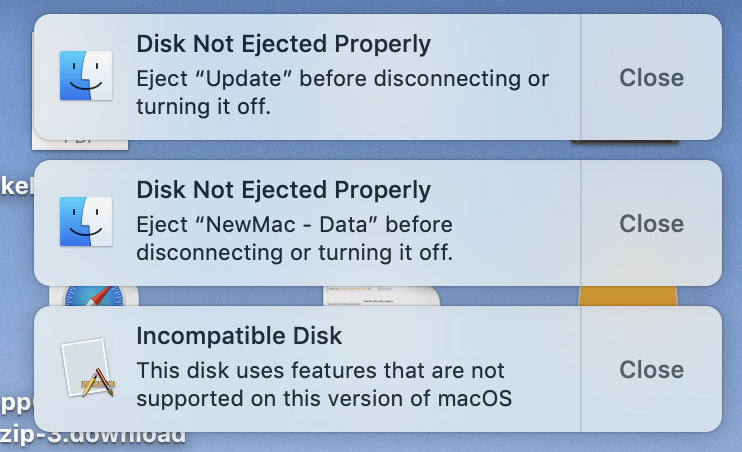This screenshot has width=742, height=452.
Task: Click the Finder icon on the Update notification
Action: [x=85, y=77]
